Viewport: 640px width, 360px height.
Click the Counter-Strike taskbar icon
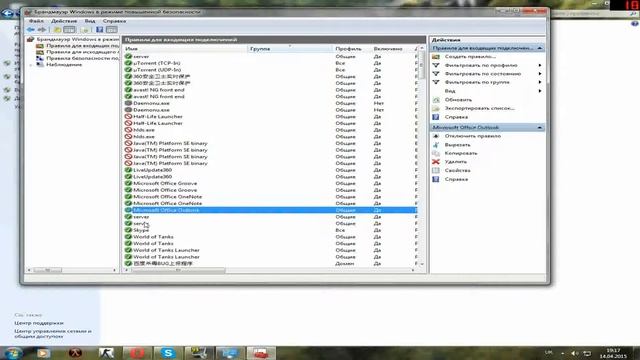click(x=106, y=353)
